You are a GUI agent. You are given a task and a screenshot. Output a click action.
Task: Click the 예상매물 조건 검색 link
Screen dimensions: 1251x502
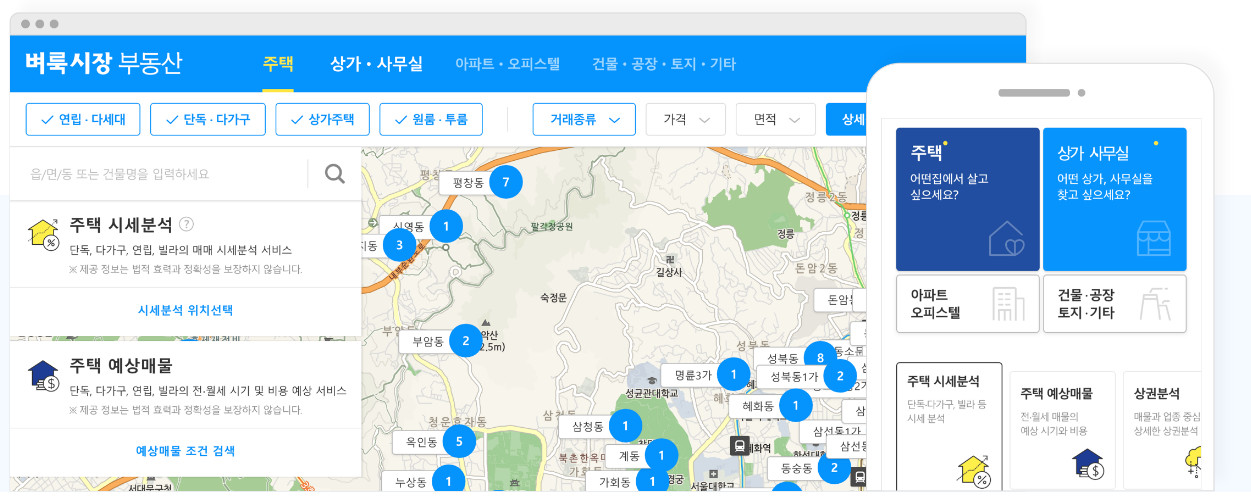tap(185, 451)
